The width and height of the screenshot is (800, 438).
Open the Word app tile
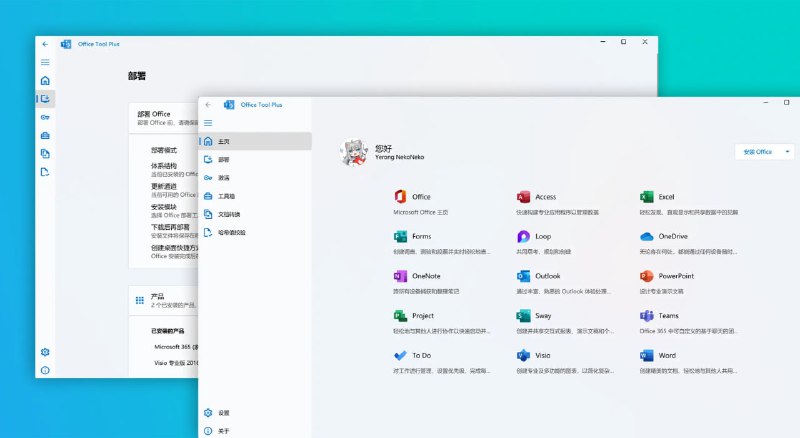coord(647,355)
